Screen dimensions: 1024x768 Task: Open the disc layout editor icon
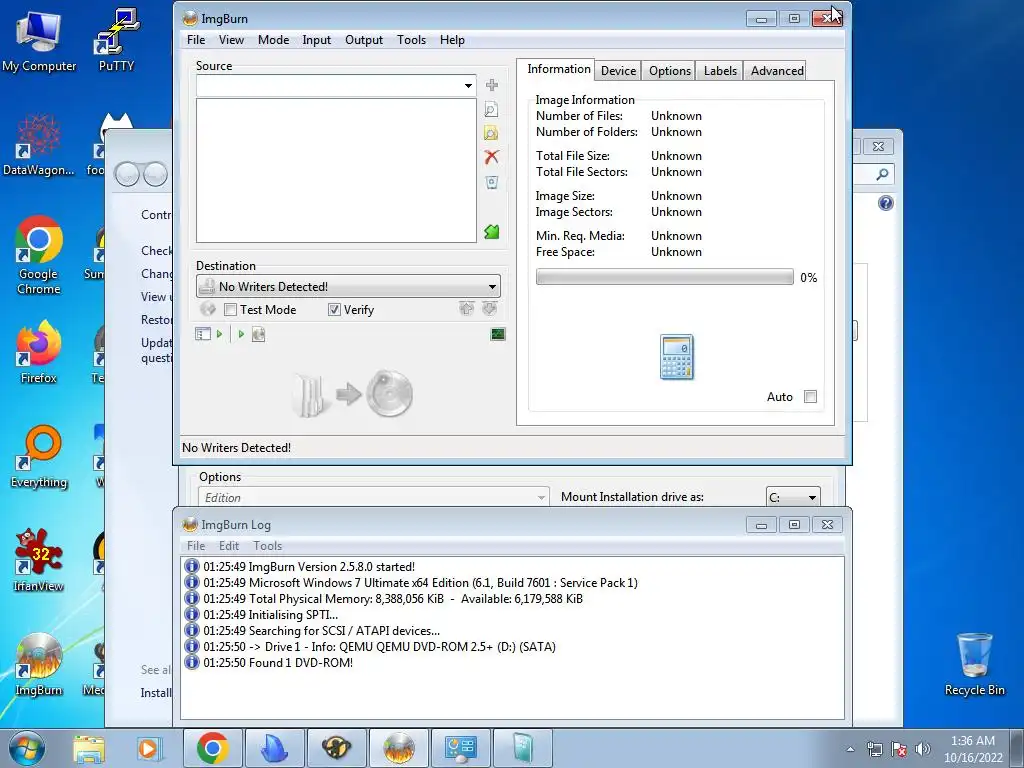click(202, 334)
